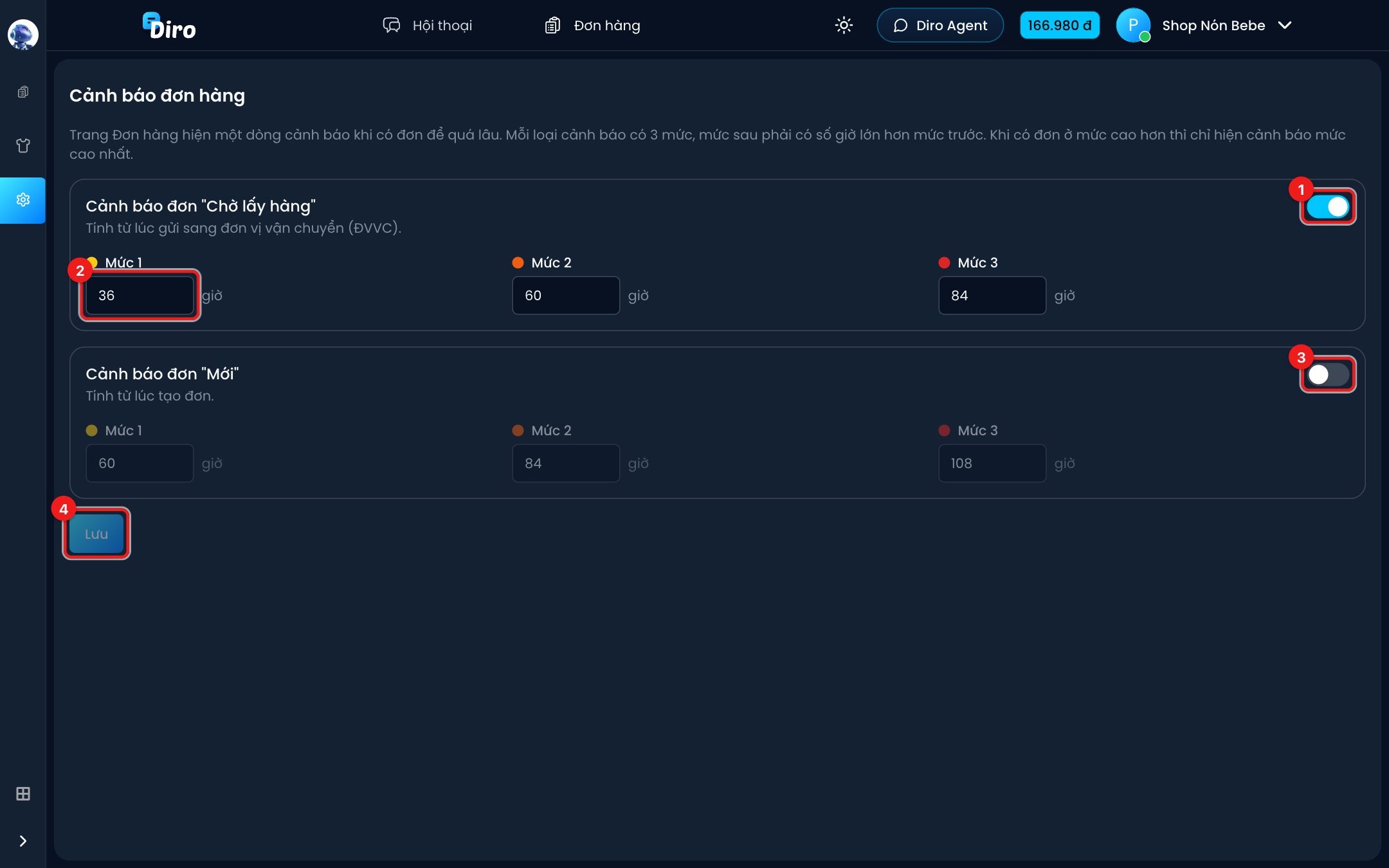Click the 'Cảnh báo đơn "Chờ lấy hàng"' title
Image resolution: width=1389 pixels, height=868 pixels.
point(201,206)
